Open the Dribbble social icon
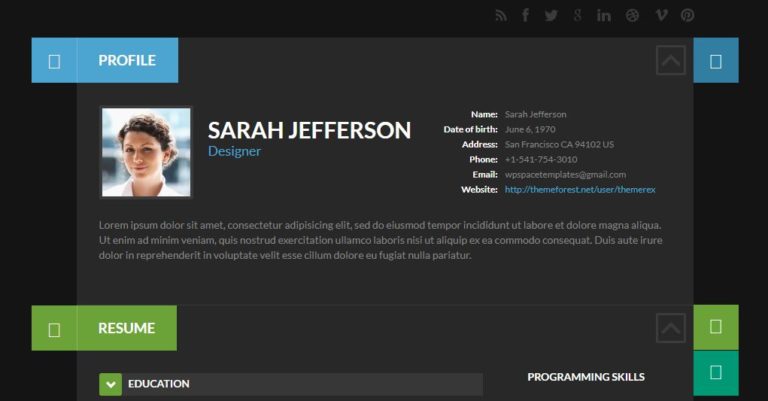Viewport: 768px width, 401px height. (632, 16)
